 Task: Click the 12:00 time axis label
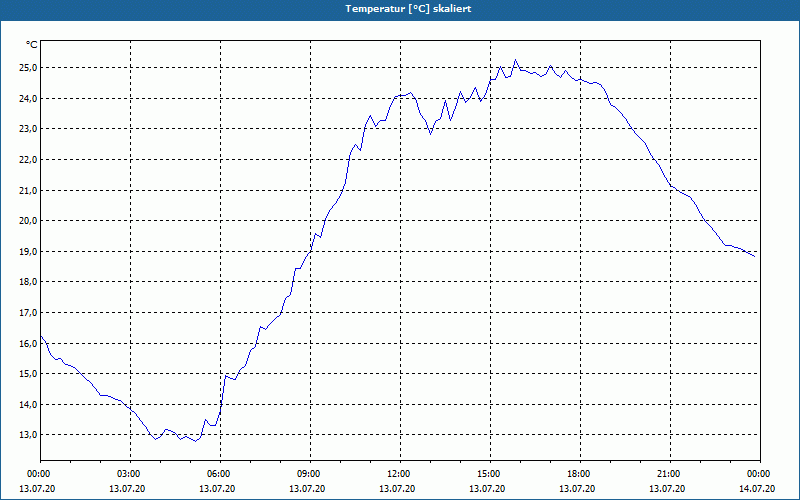click(398, 474)
